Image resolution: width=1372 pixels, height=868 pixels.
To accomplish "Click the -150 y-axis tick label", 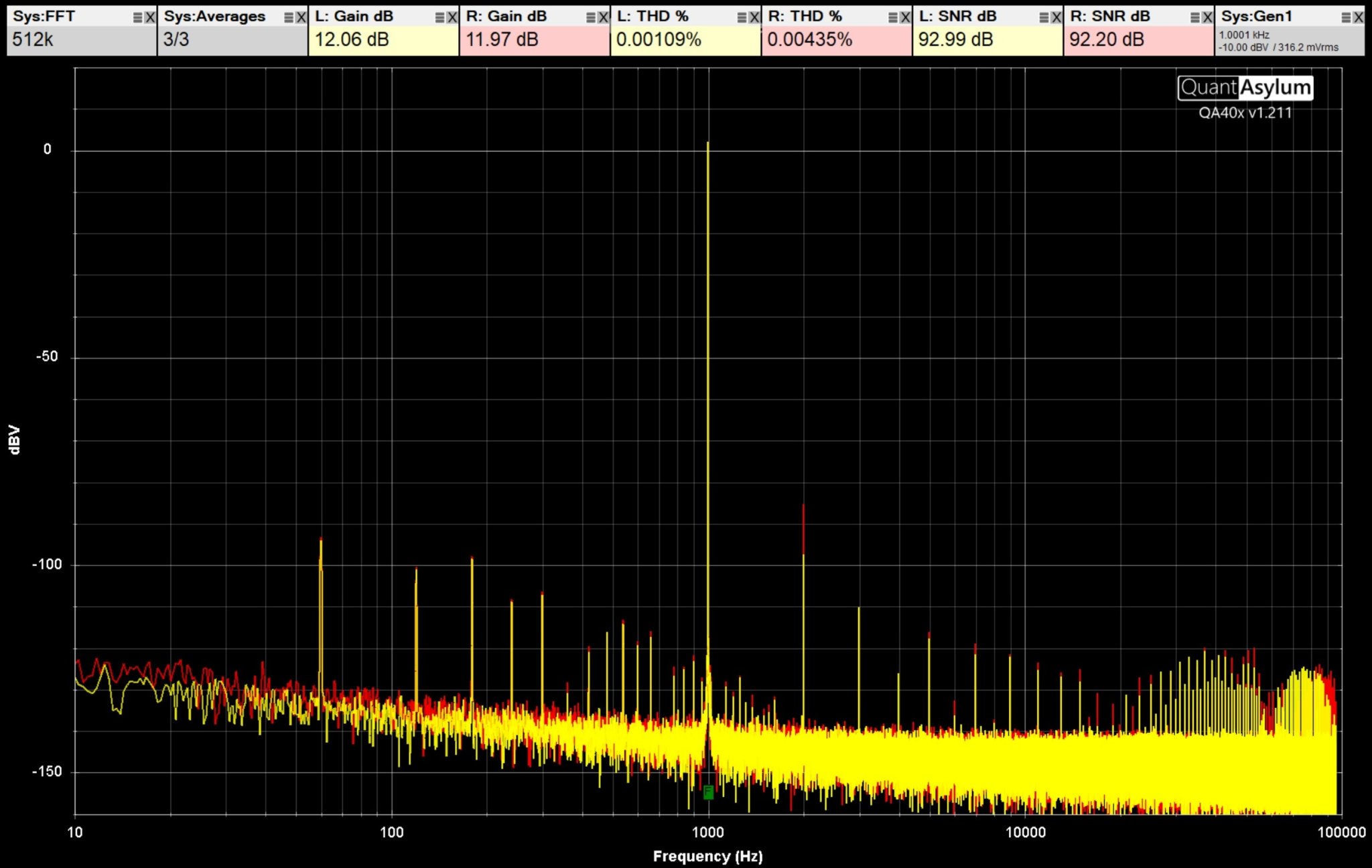I will tap(46, 772).
